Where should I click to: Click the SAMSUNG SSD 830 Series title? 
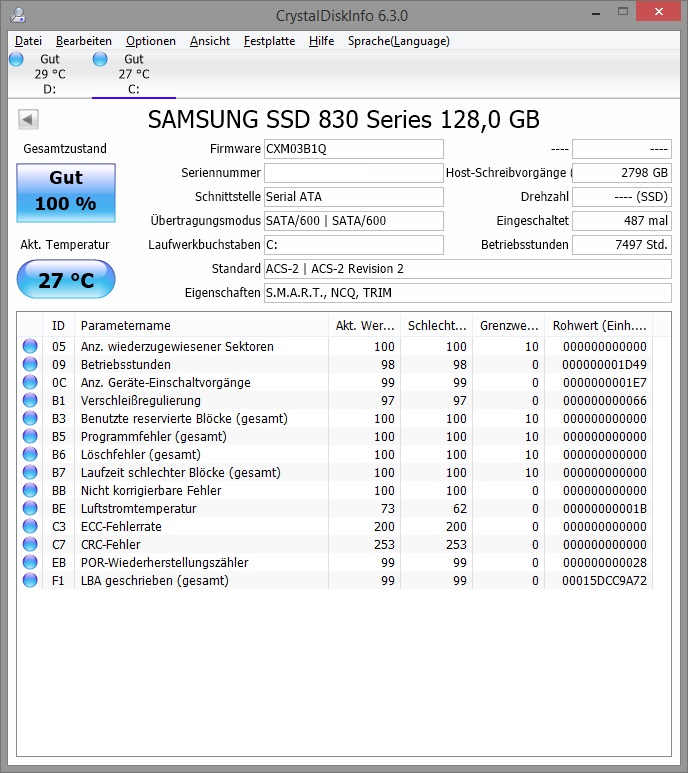(344, 119)
